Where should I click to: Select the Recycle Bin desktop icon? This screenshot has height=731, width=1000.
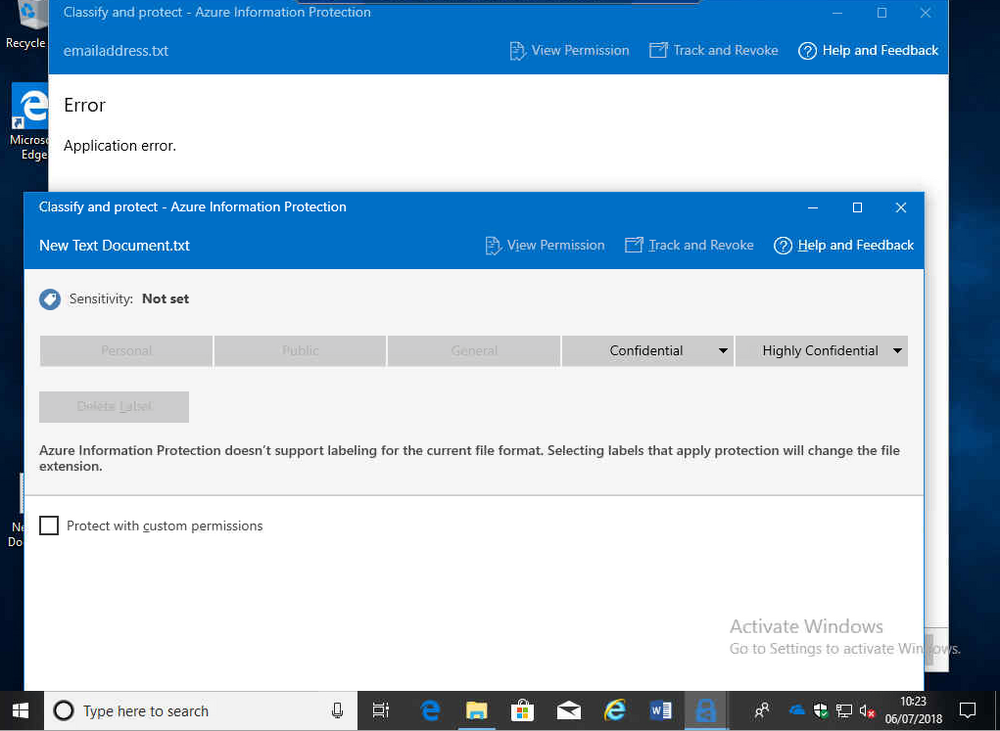[26, 24]
